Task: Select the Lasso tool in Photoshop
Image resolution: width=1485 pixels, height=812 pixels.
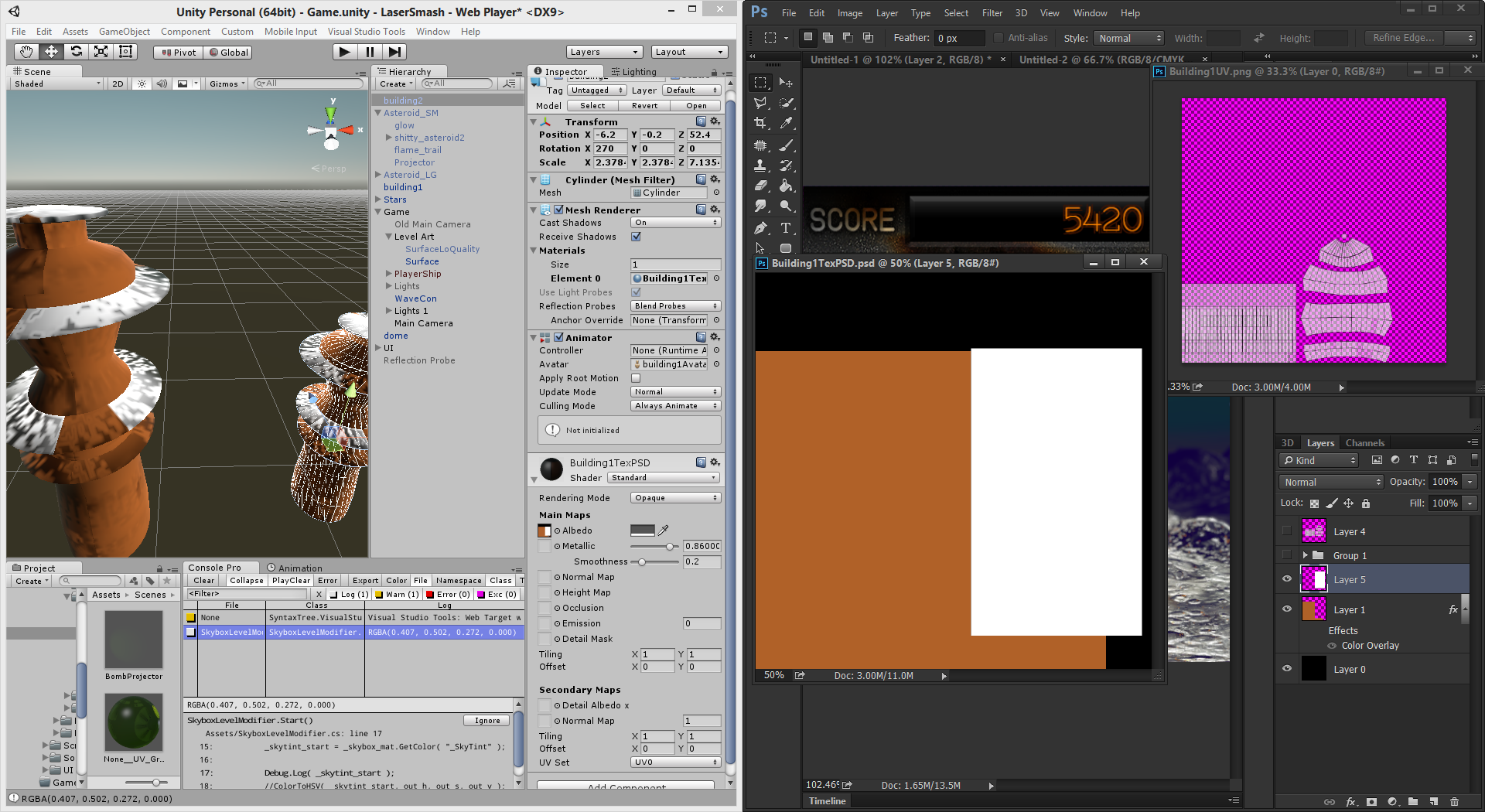Action: (760, 103)
